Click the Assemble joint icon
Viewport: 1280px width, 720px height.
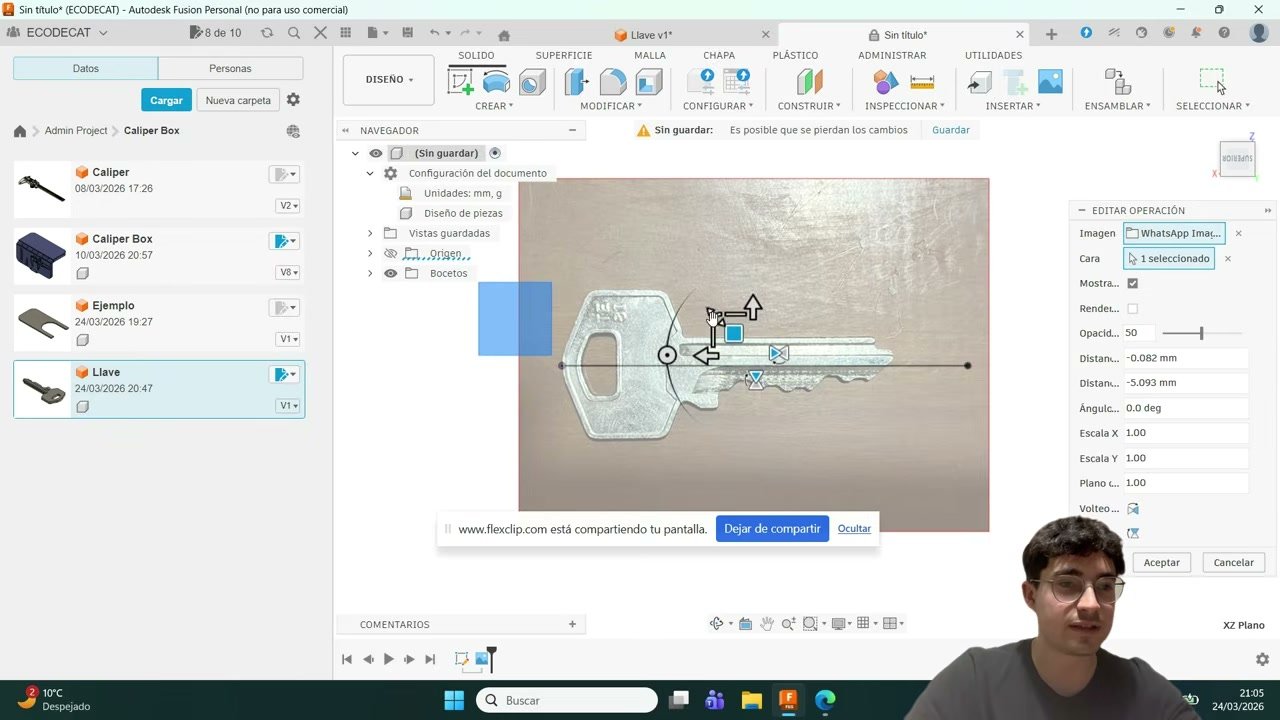click(1117, 81)
